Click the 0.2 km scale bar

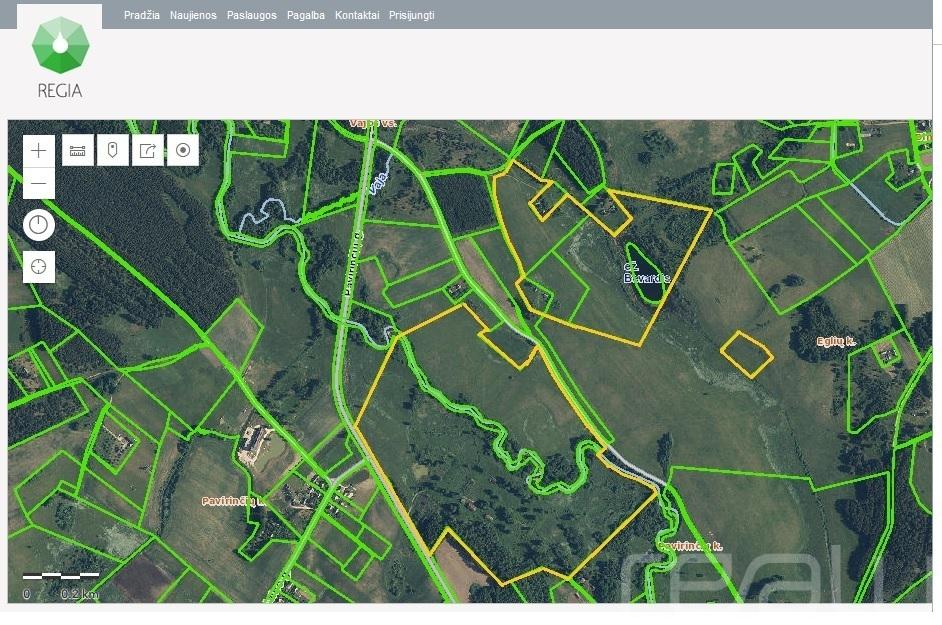coord(61,585)
